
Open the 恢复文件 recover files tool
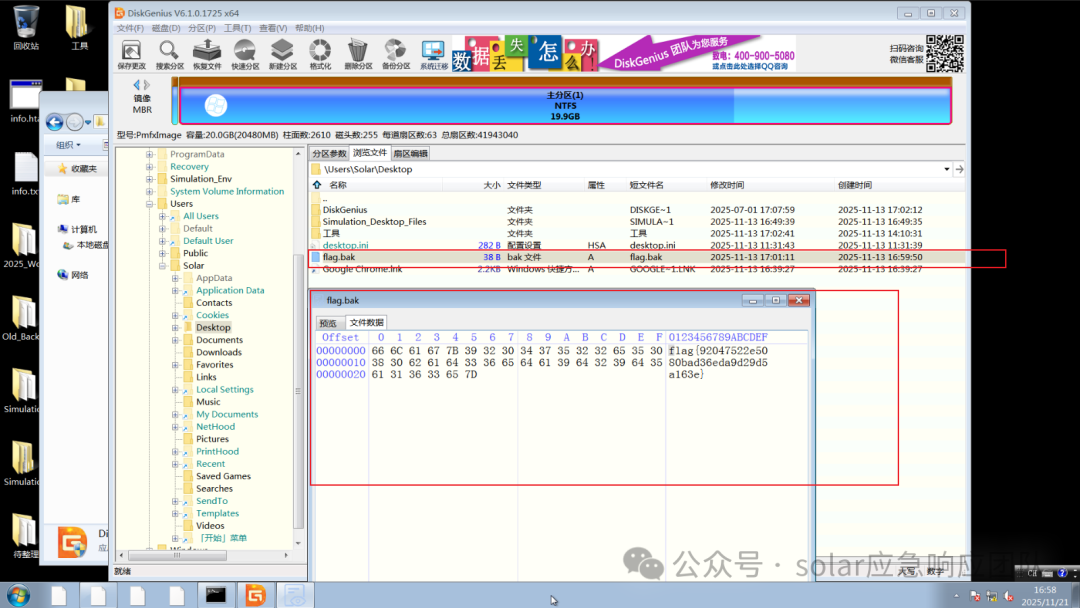pyautogui.click(x=207, y=54)
